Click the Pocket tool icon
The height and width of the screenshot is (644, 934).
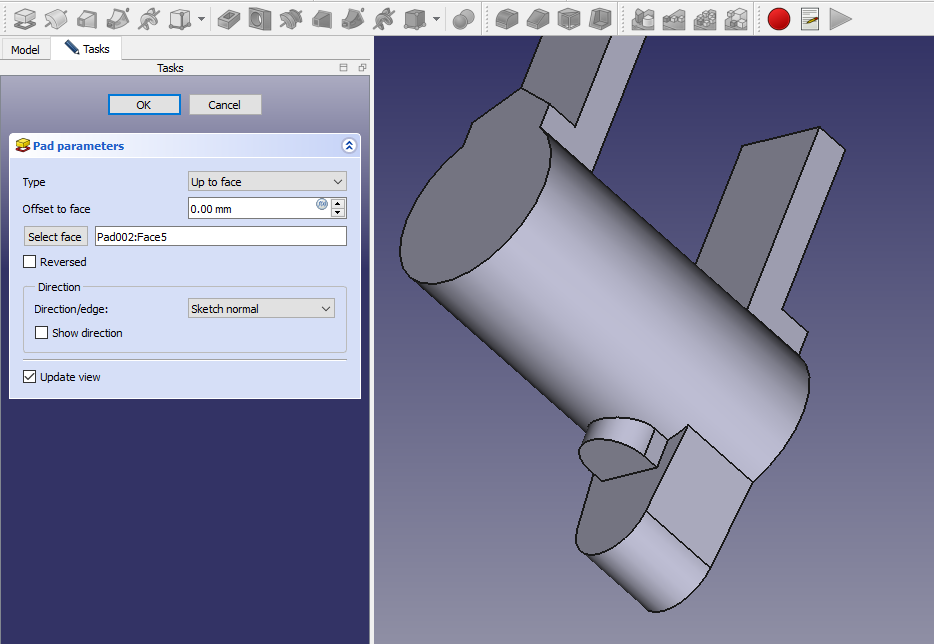coord(228,18)
